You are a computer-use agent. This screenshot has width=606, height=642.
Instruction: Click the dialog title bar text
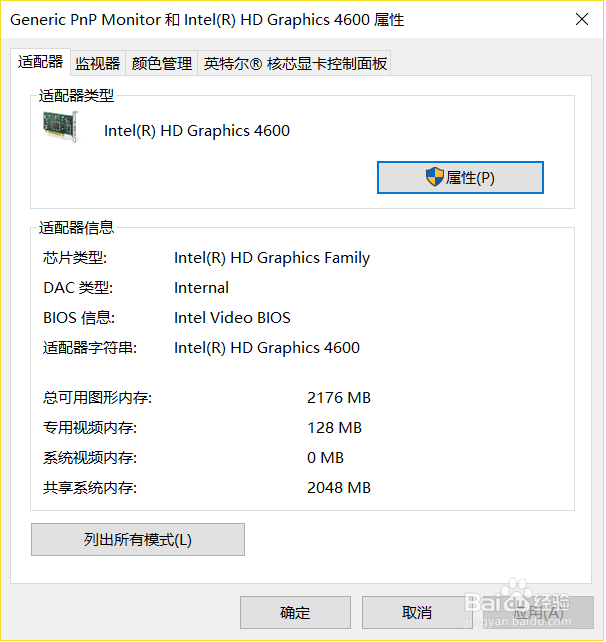[207, 20]
